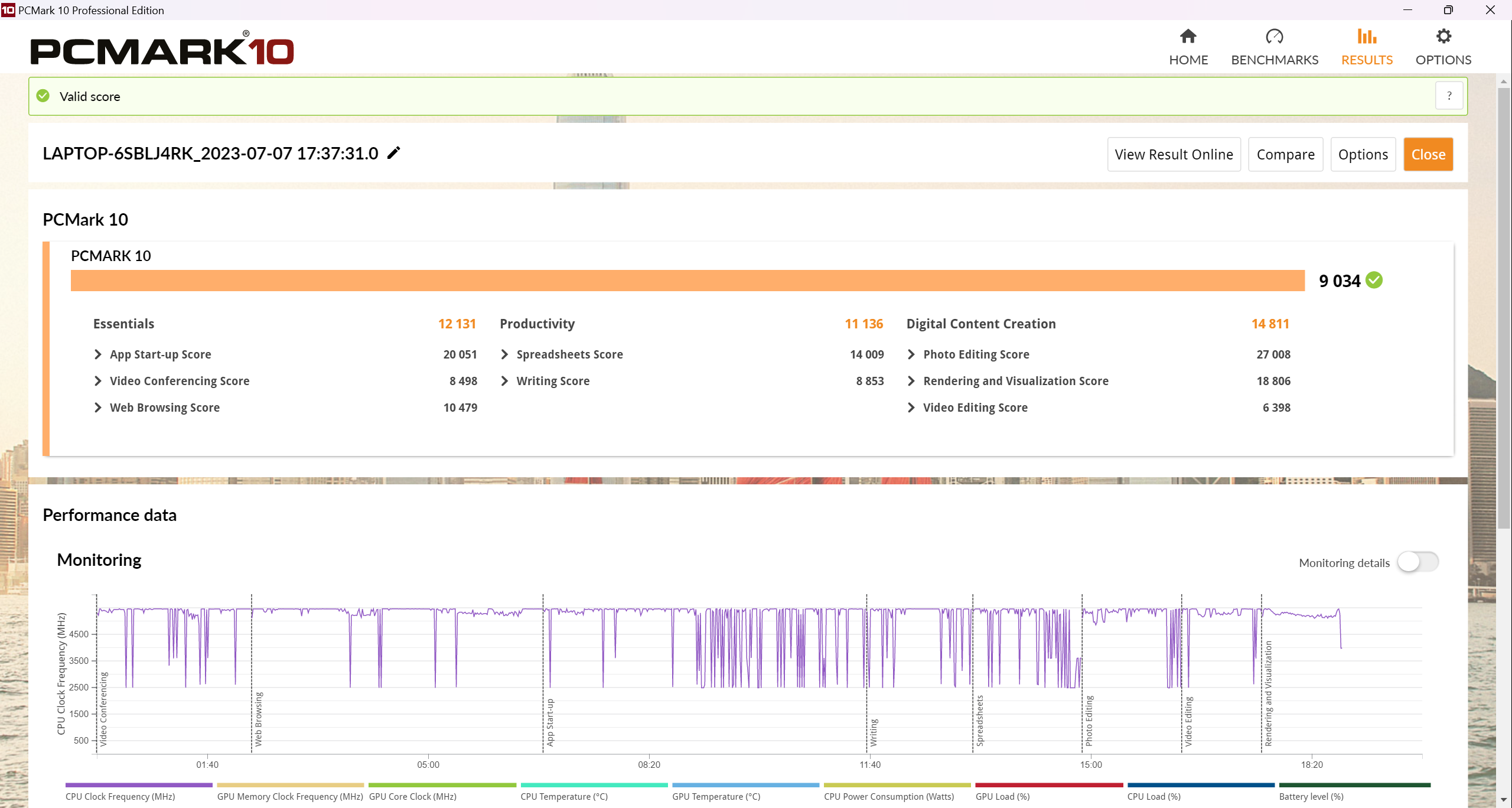Viewport: 1512px width, 808px height.
Task: Restore down the PCMark window
Action: pos(1448,10)
